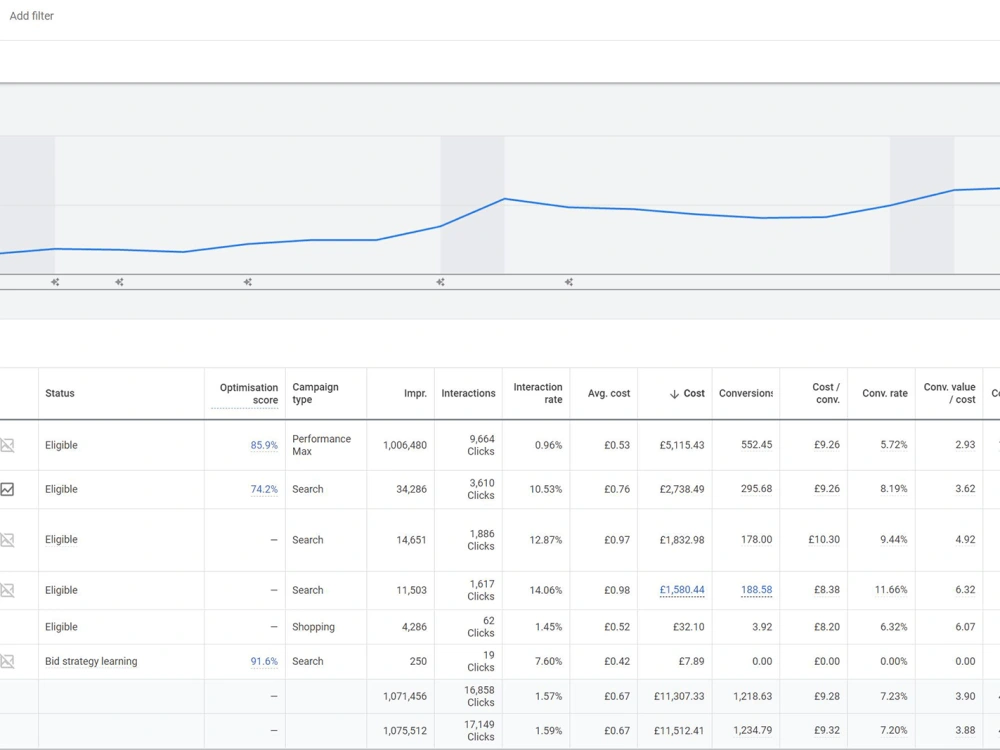Click the 1,234.79 total conversions cell

tap(753, 730)
